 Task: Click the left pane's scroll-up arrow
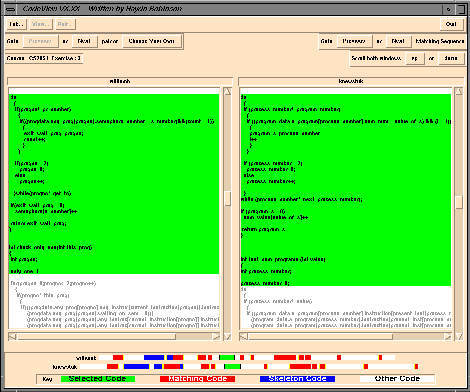click(227, 92)
